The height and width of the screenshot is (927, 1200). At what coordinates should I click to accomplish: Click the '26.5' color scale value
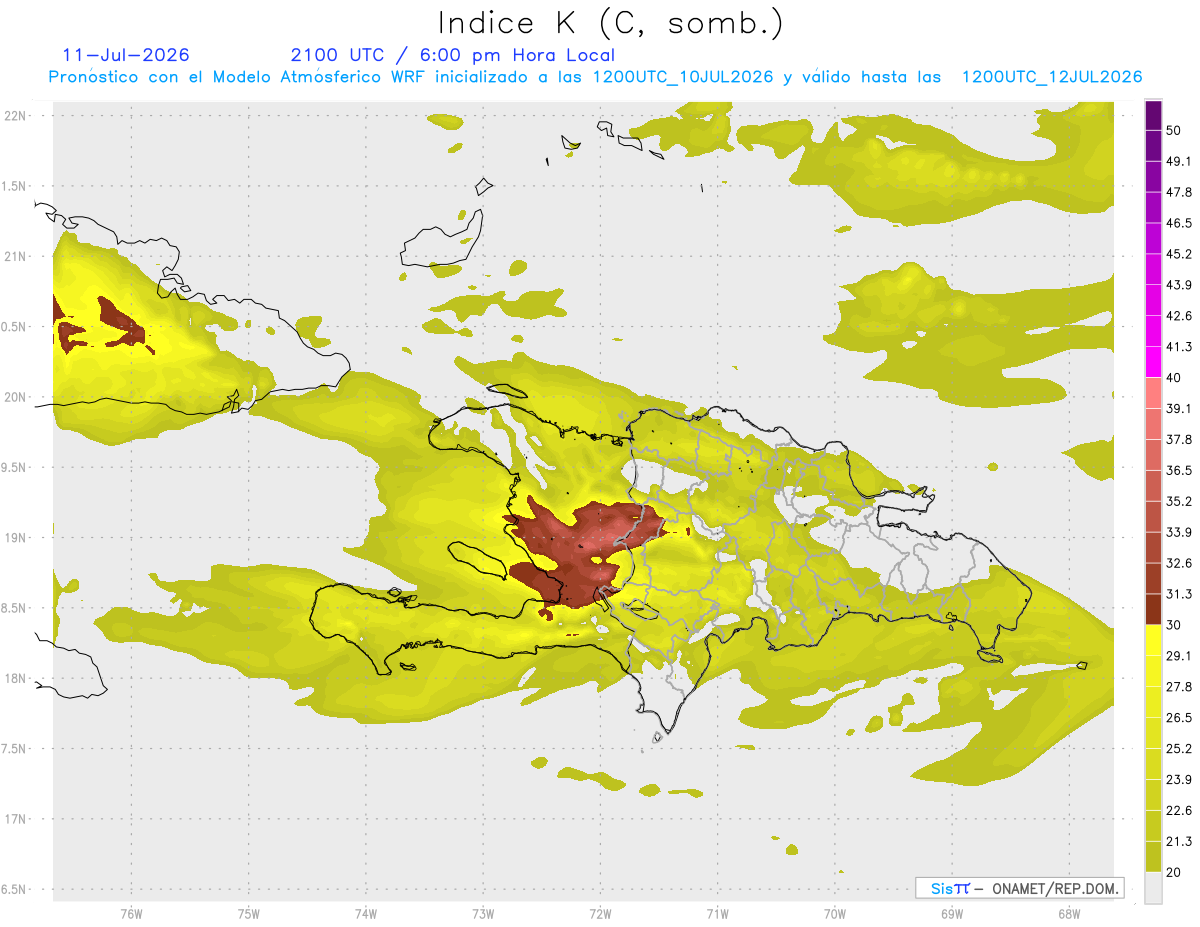click(1179, 718)
